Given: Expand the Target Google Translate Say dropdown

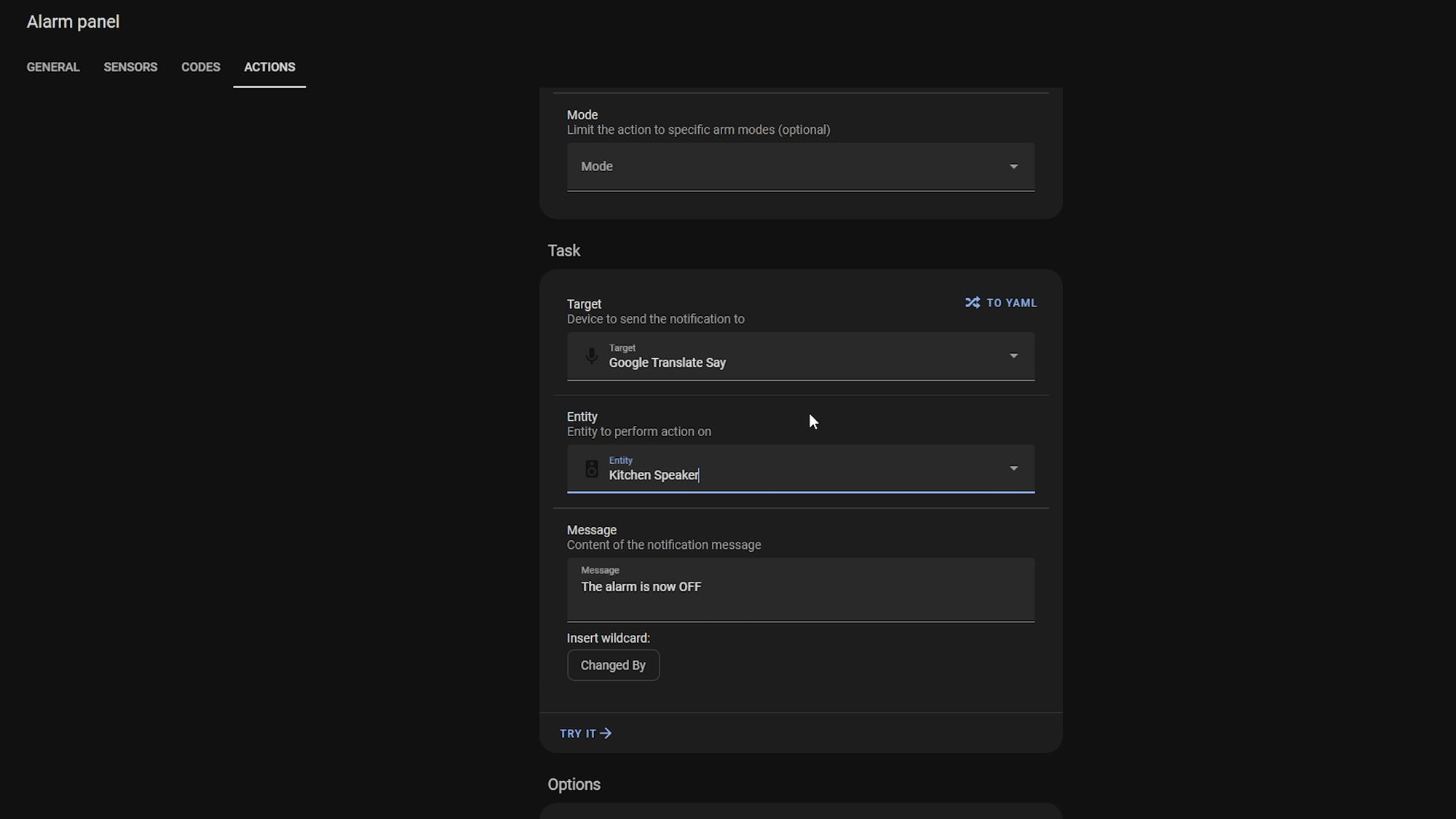Looking at the screenshot, I should coord(1014,356).
